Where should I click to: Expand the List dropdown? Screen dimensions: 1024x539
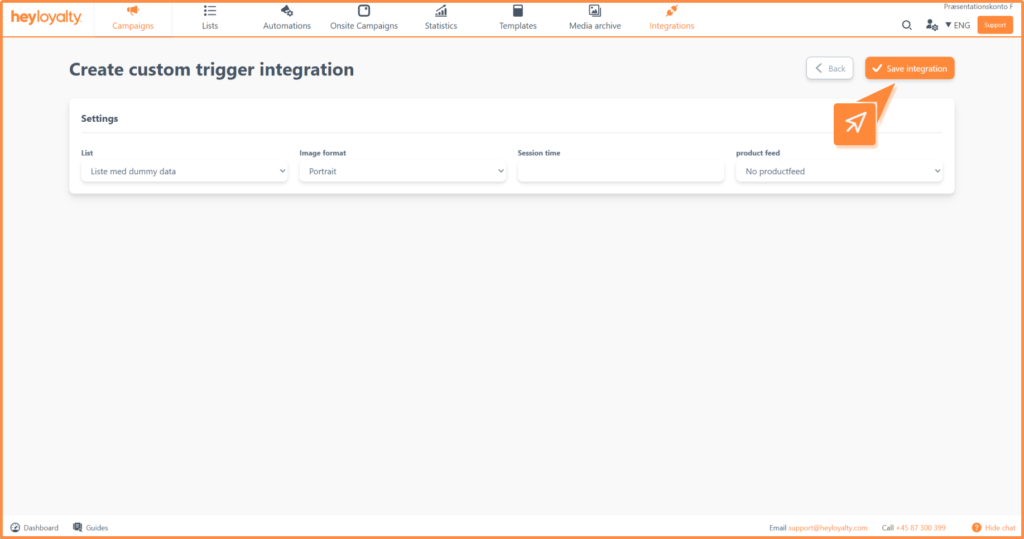(184, 171)
